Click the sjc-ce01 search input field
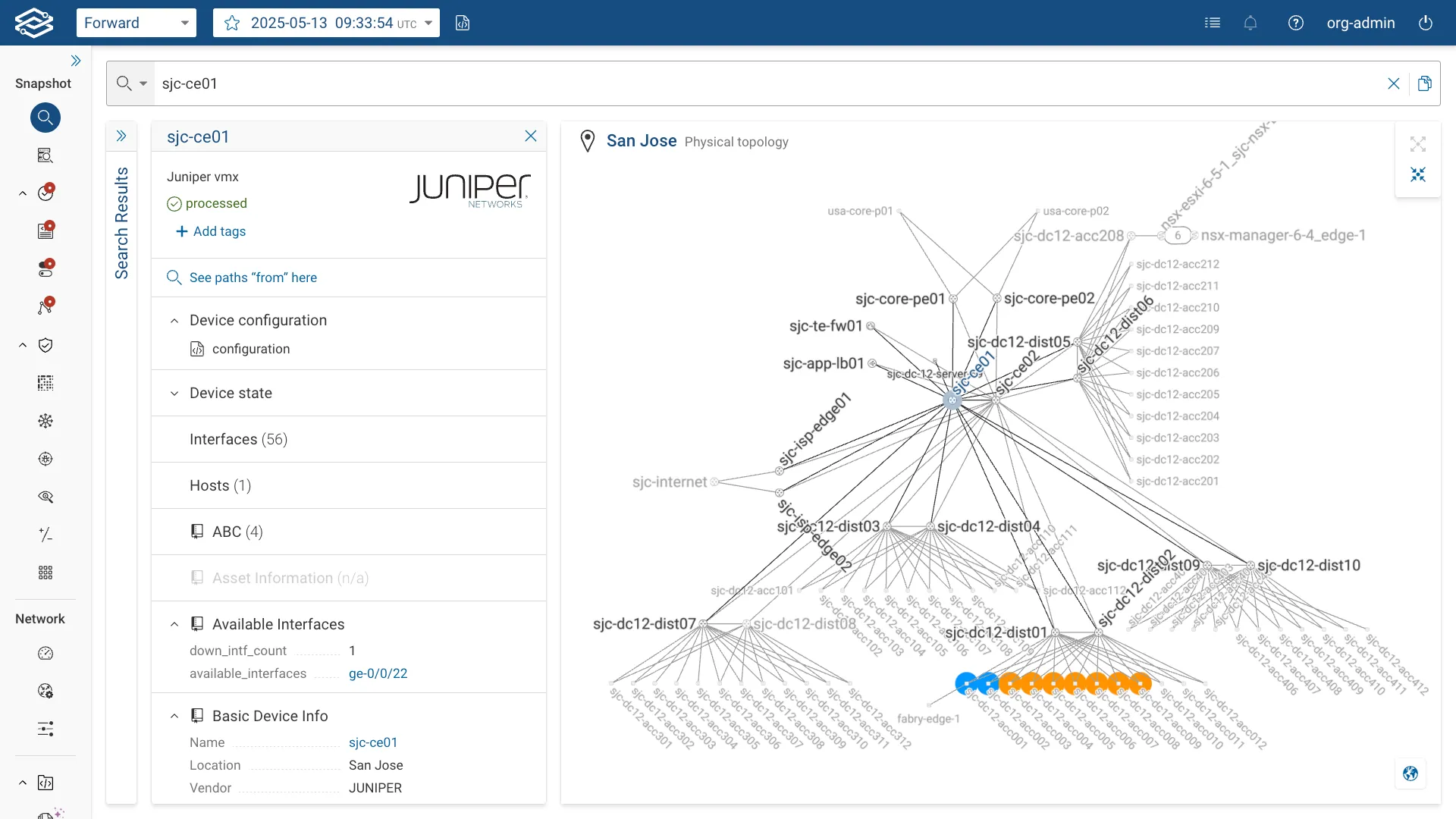The image size is (1456, 819). pyautogui.click(x=766, y=83)
